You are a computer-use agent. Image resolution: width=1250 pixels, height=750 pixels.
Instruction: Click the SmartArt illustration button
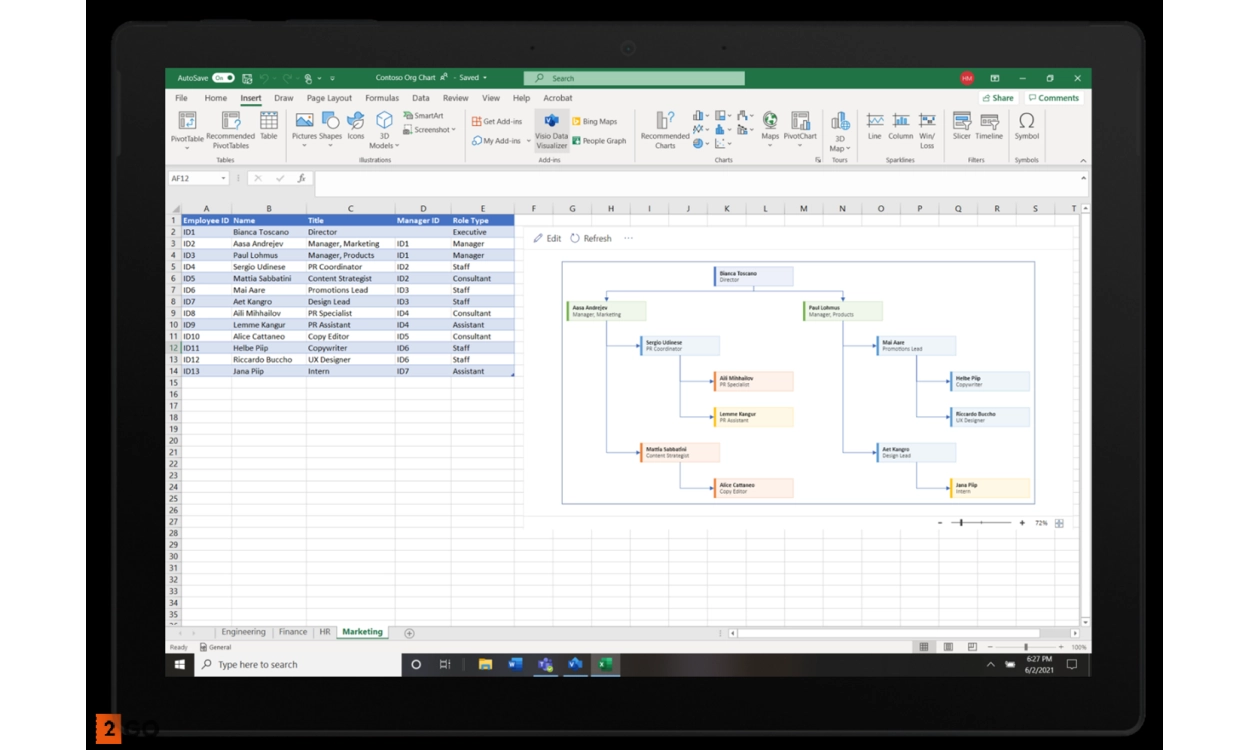(x=423, y=116)
